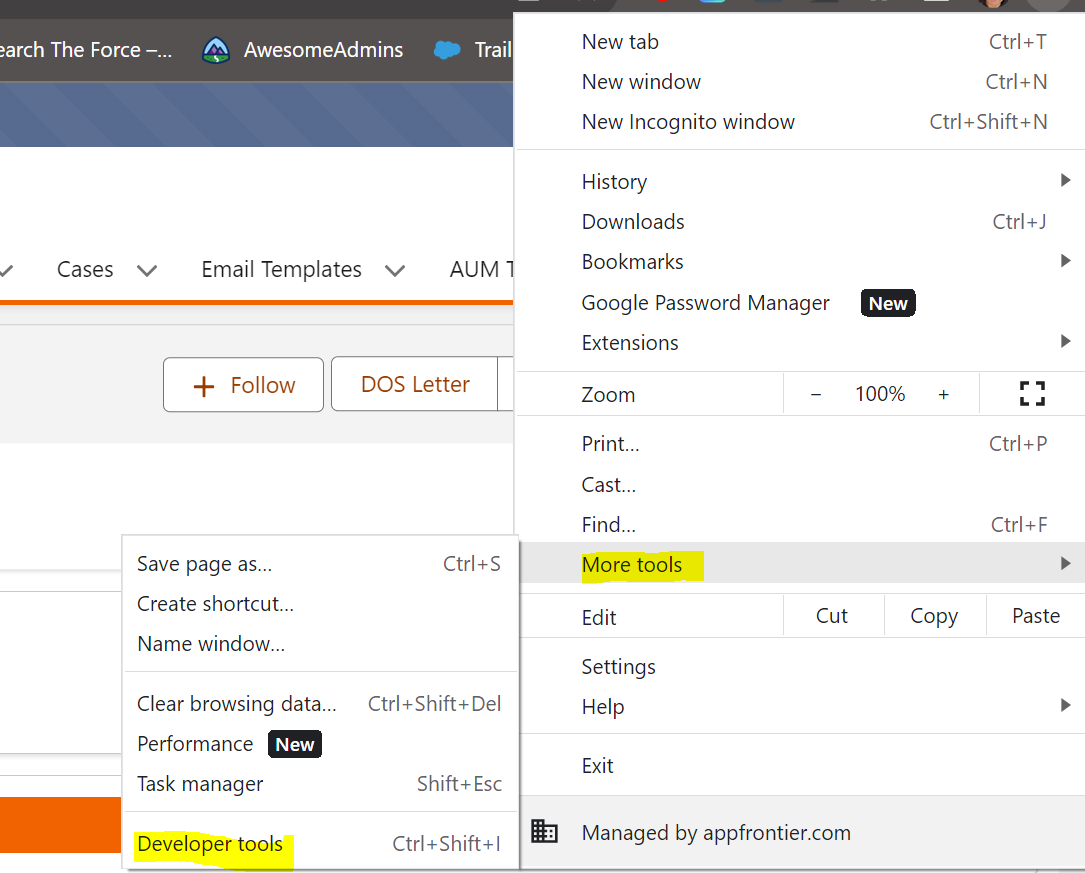Click the DOS Letter button
Screen dimensions: 1085x873
414,385
